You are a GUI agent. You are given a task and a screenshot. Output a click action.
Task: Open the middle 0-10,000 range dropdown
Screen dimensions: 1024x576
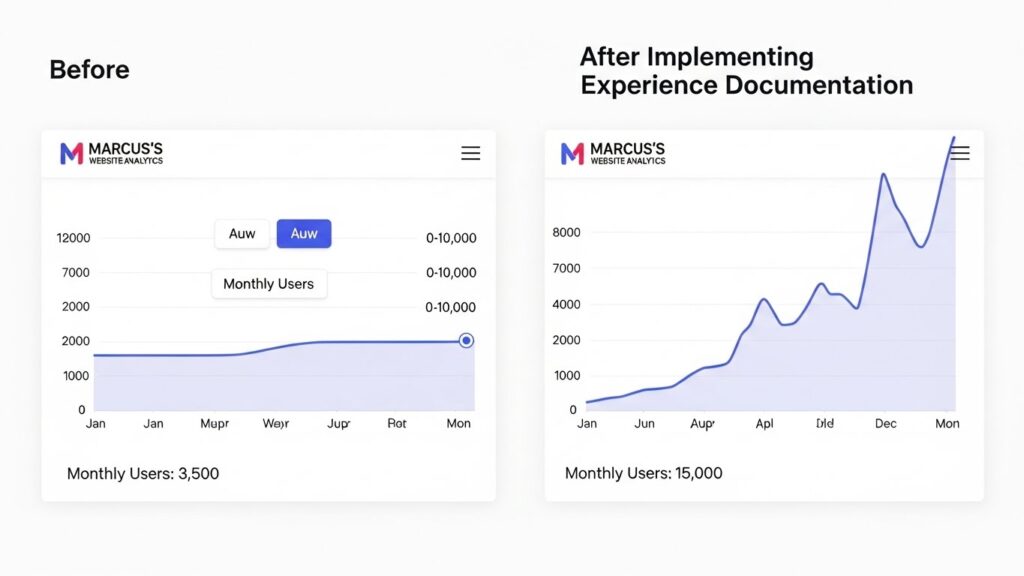coord(449,272)
